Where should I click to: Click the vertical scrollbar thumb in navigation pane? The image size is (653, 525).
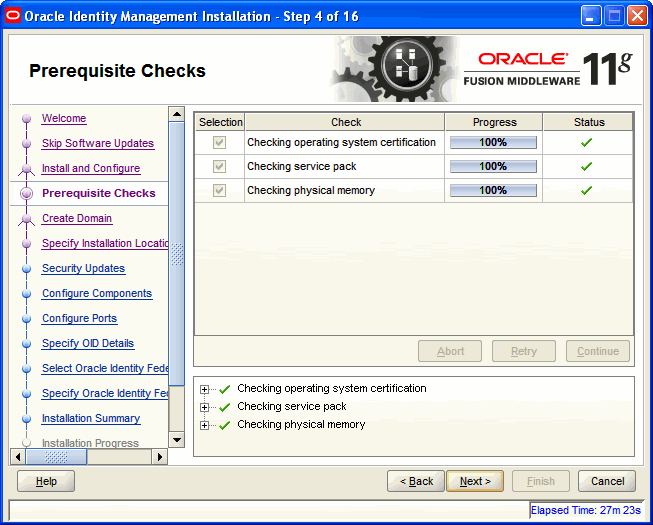tap(177, 254)
